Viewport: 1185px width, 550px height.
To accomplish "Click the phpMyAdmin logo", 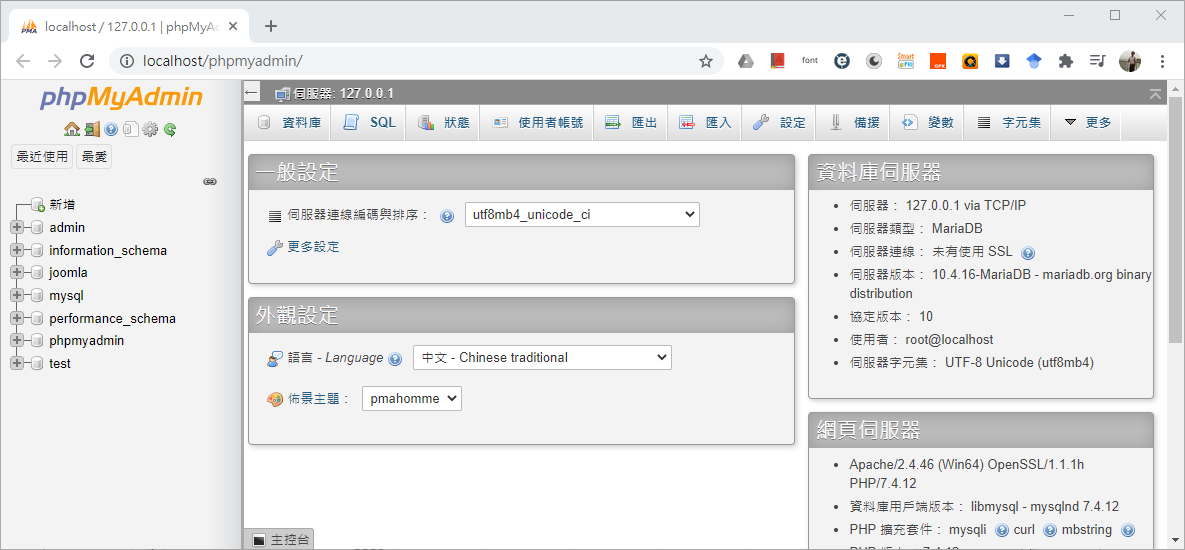I will (121, 97).
